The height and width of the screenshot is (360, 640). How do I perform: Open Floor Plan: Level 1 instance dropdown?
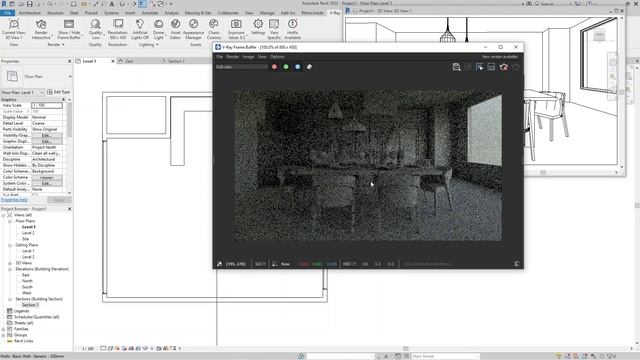(22, 92)
